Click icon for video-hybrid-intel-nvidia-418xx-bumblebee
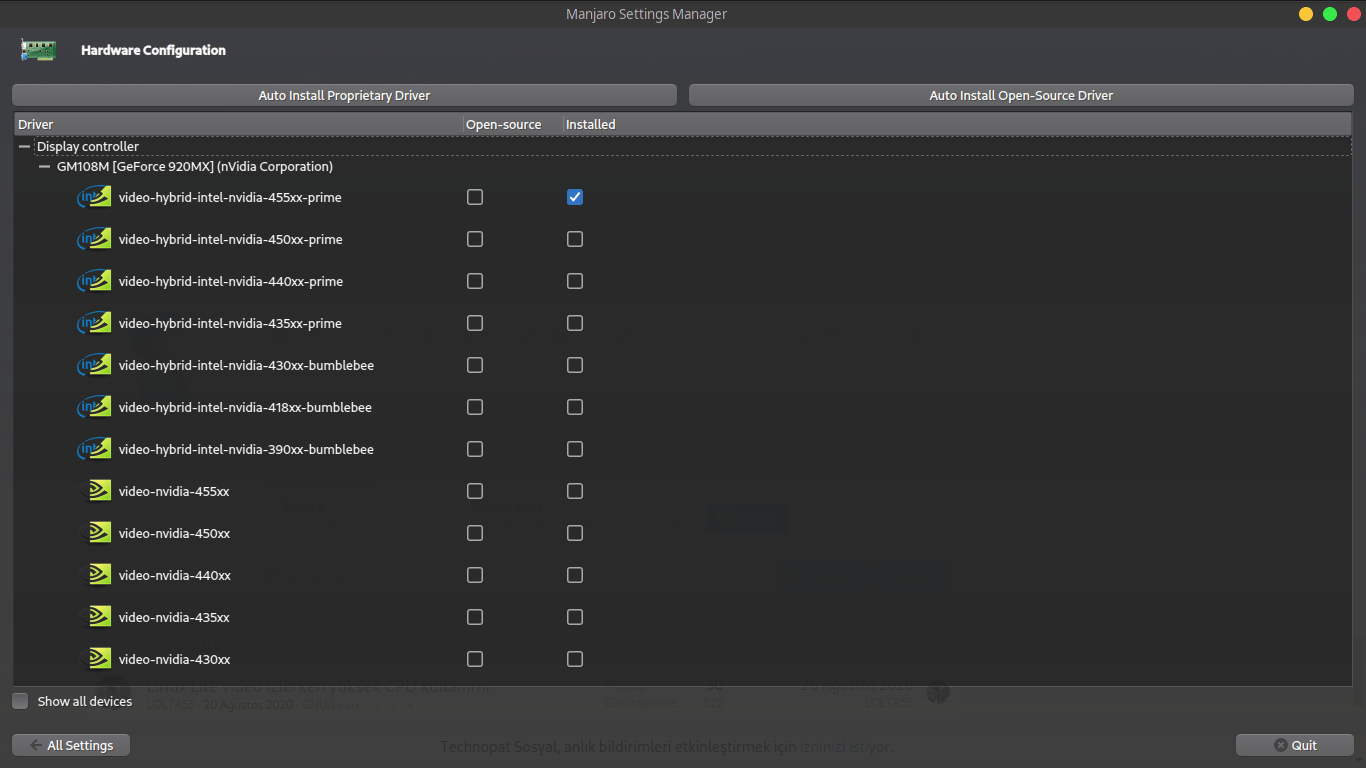Screen dimensions: 1366x768 (94, 407)
